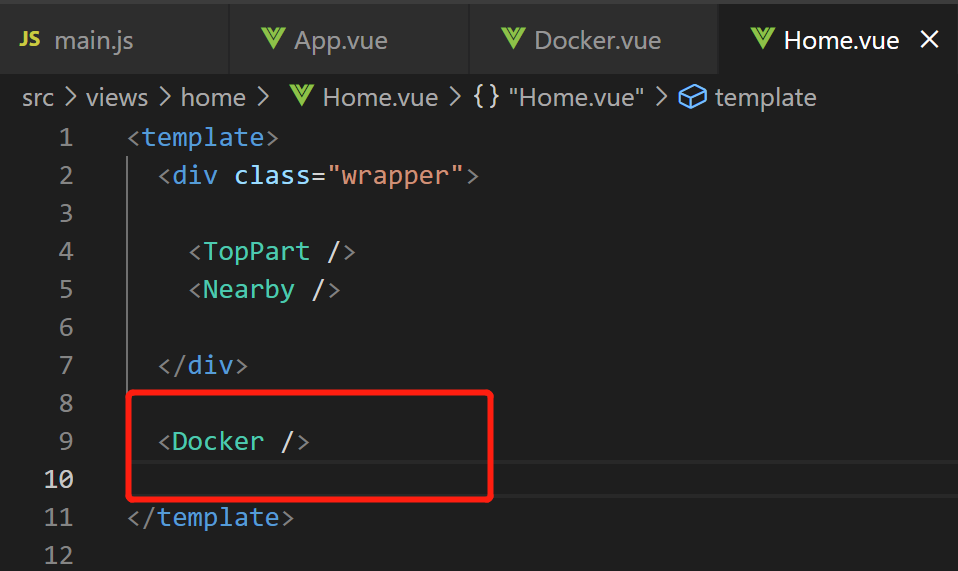The width and height of the screenshot is (958, 571).
Task: Click the Home.vue breadcrumb file name
Action: 380,97
